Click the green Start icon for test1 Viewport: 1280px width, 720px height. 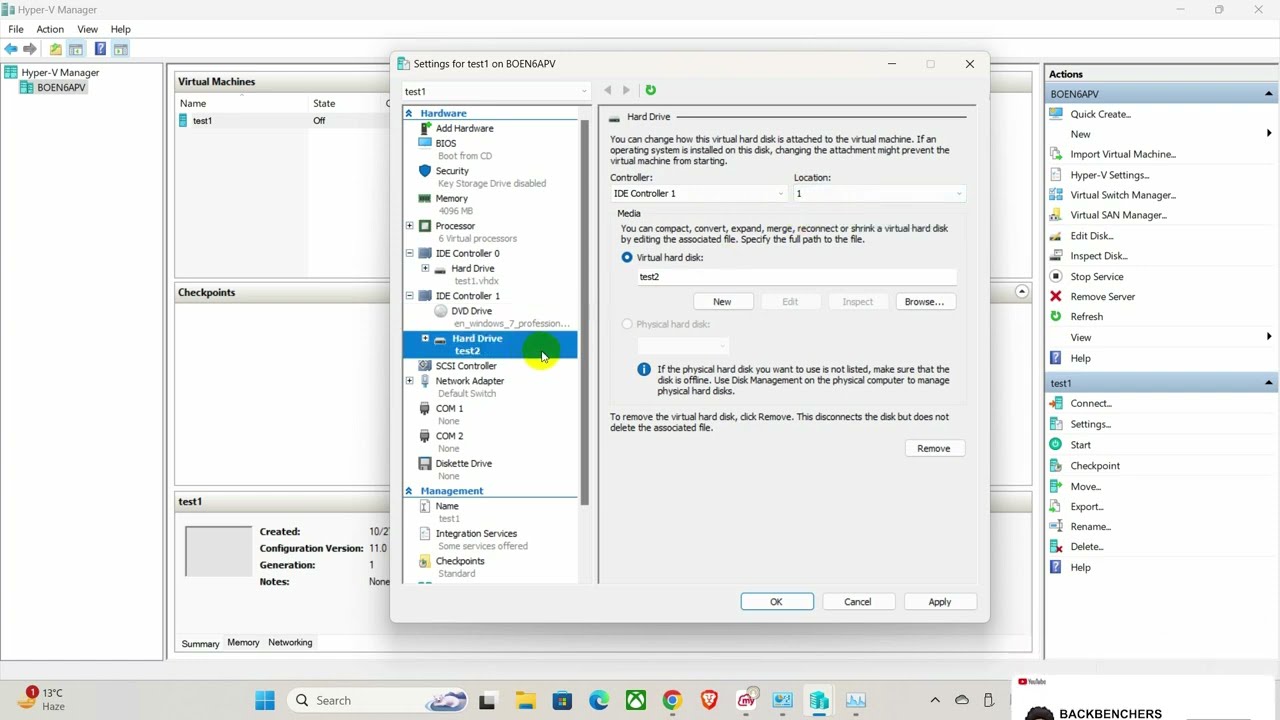[x=1056, y=444]
